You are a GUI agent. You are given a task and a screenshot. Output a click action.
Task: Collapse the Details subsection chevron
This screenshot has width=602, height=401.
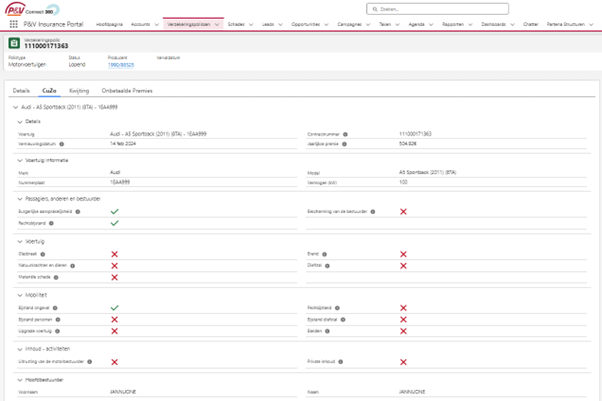click(x=20, y=122)
